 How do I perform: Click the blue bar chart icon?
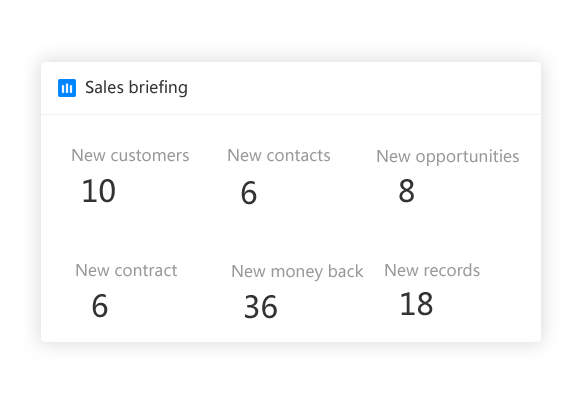coord(67,88)
